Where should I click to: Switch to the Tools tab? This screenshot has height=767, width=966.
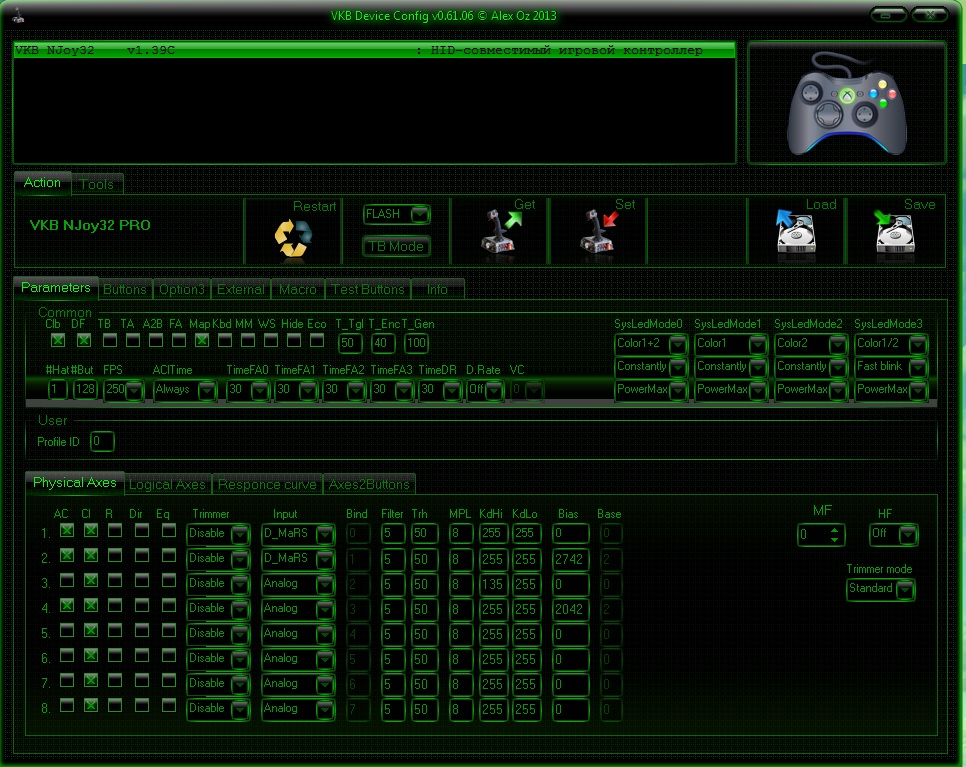coord(97,184)
